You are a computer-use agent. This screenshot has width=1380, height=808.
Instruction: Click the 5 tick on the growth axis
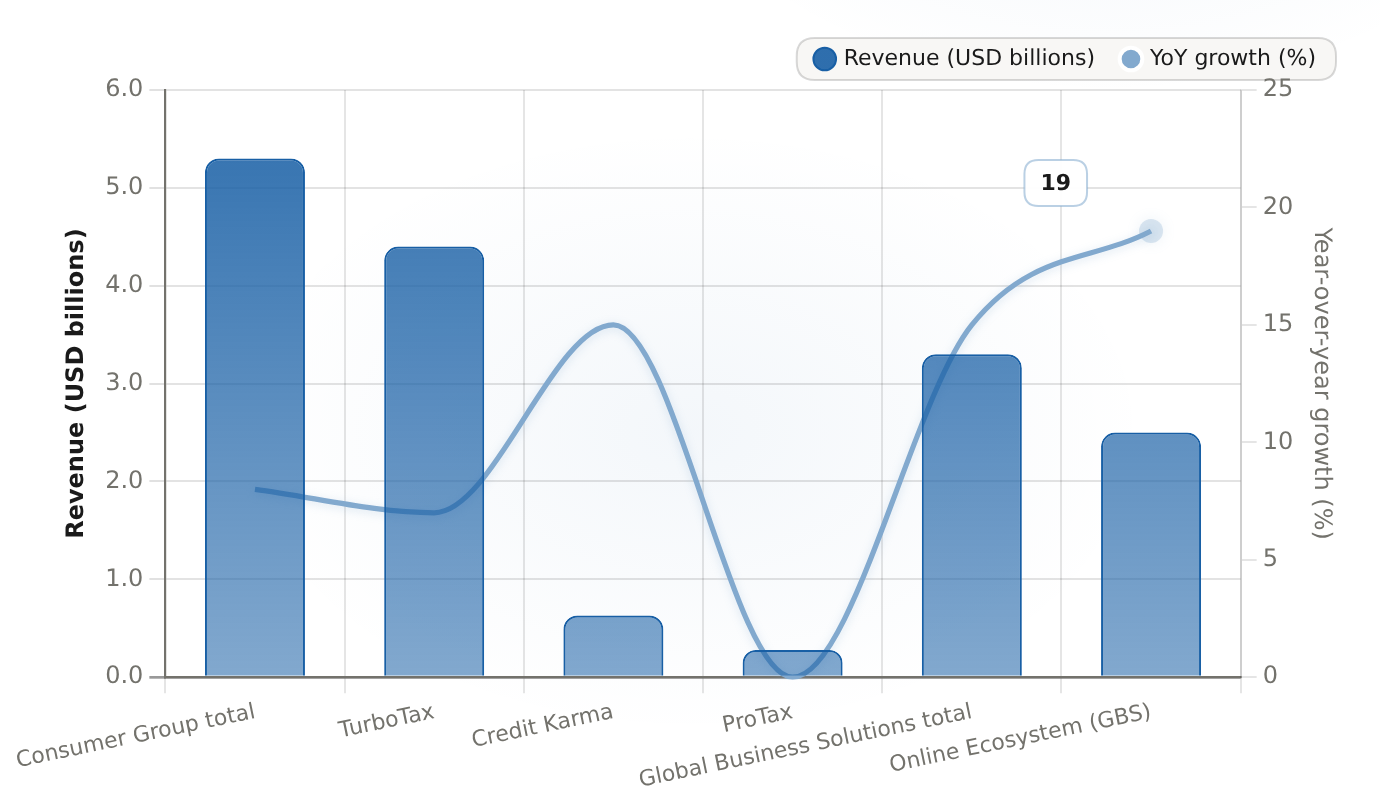(1270, 558)
